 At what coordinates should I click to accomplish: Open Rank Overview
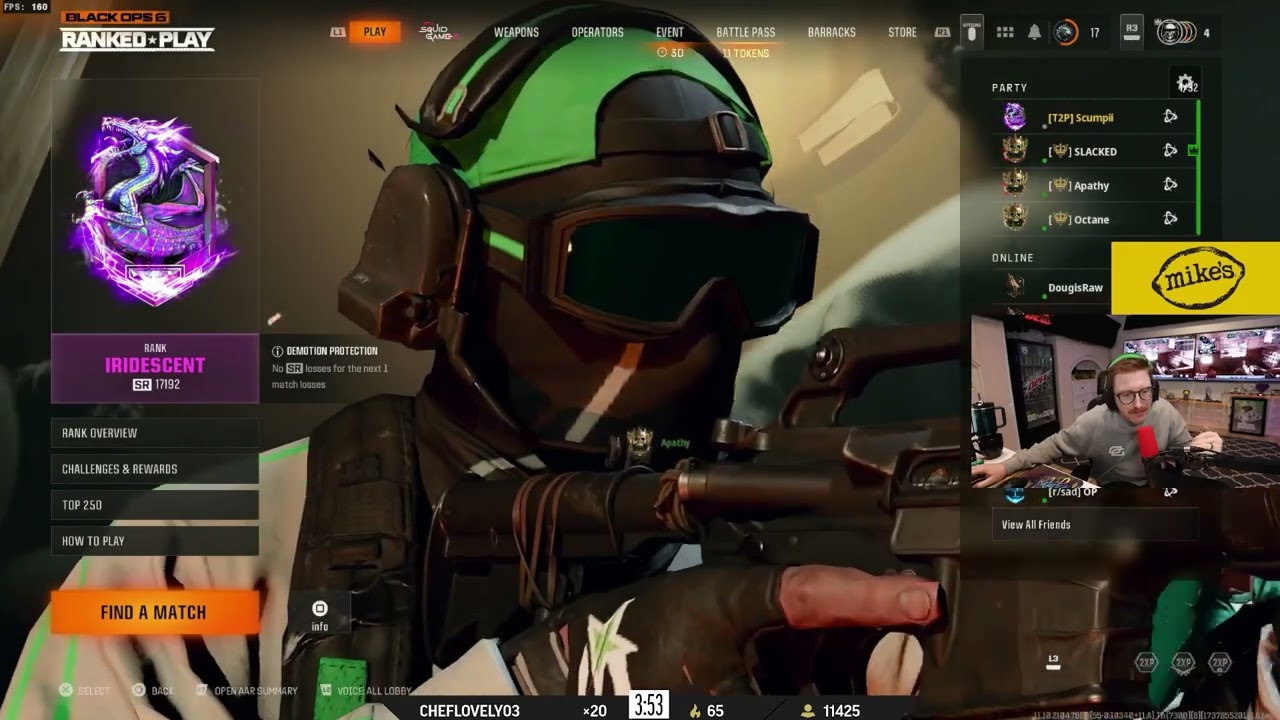[155, 433]
